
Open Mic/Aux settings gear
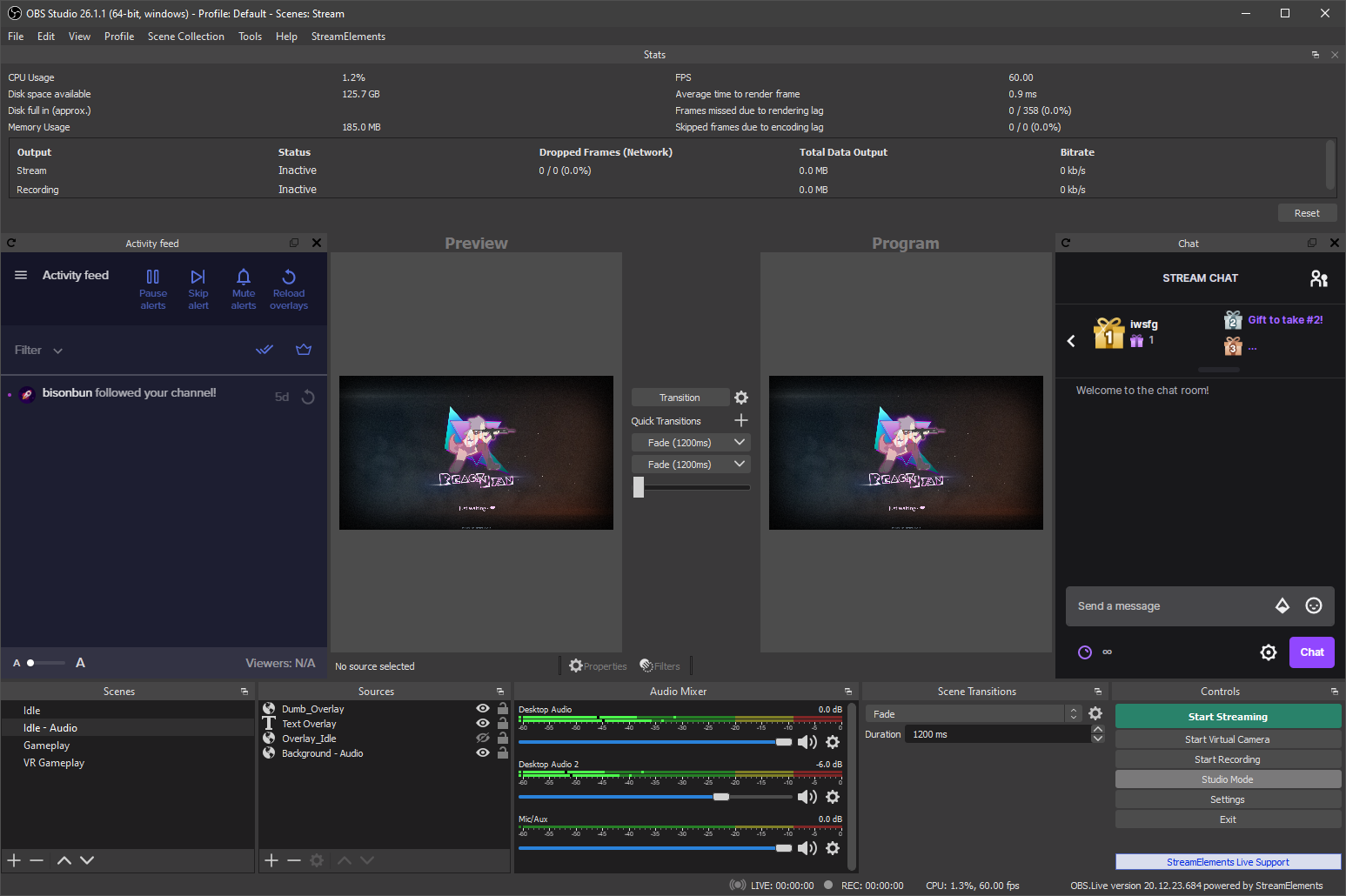click(833, 848)
